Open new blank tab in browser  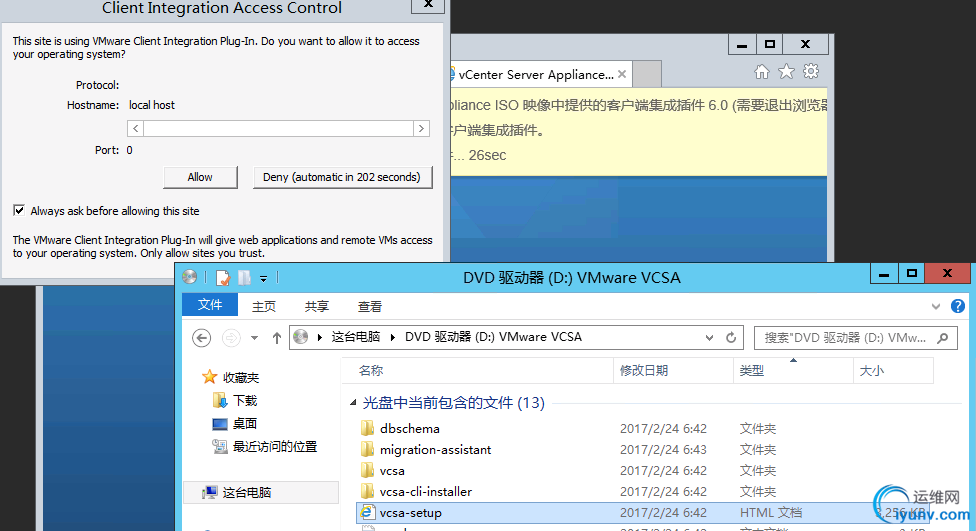(647, 75)
